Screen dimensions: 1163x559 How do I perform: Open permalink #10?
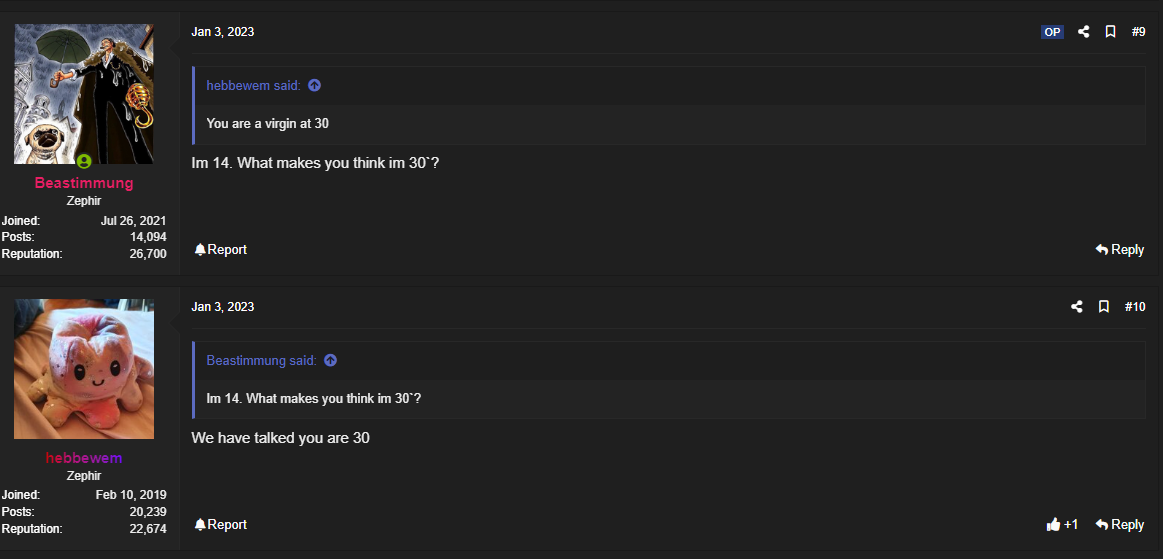click(1135, 307)
